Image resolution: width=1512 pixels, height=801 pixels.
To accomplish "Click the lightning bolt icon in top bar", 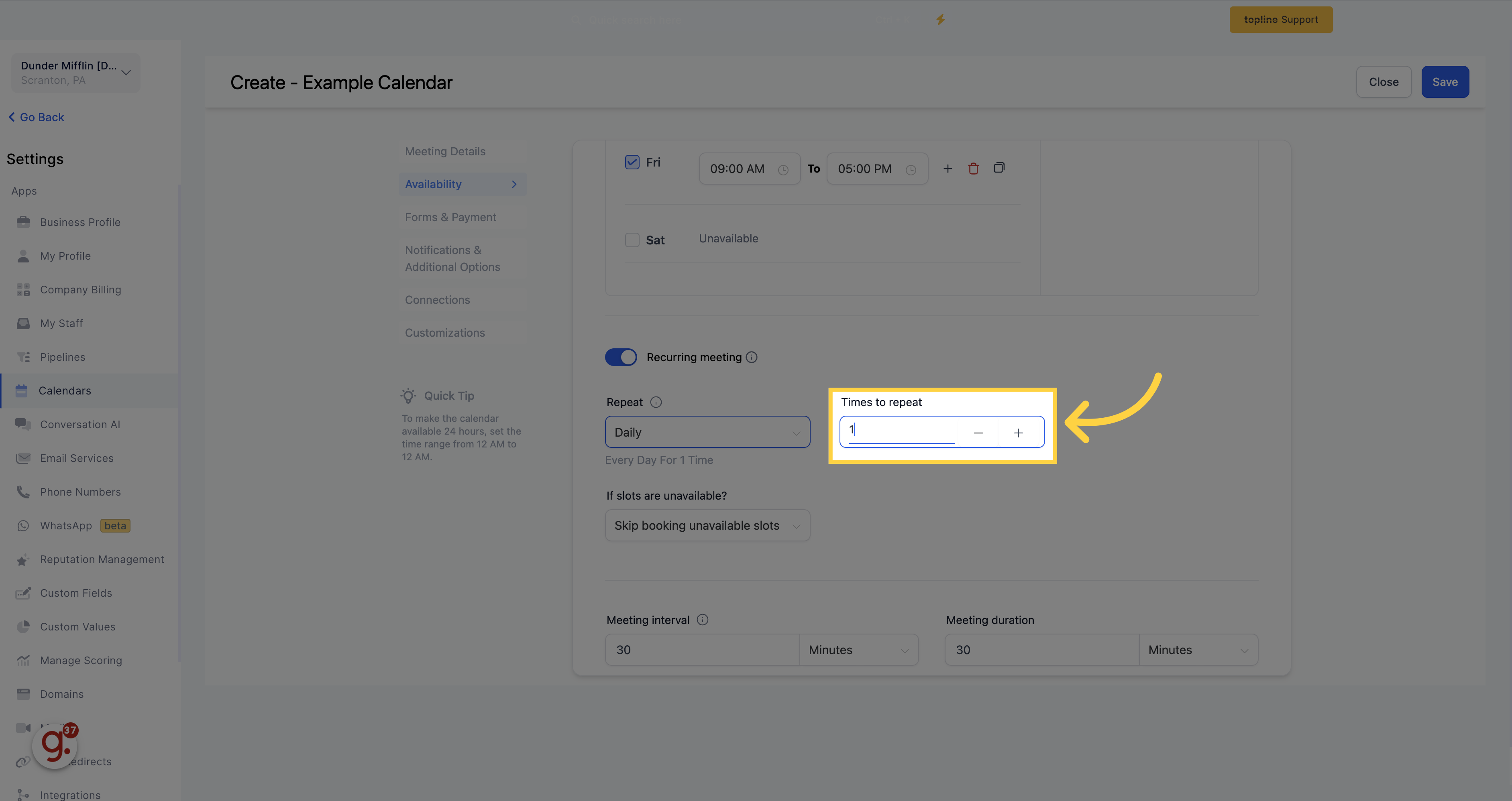I will (x=940, y=19).
